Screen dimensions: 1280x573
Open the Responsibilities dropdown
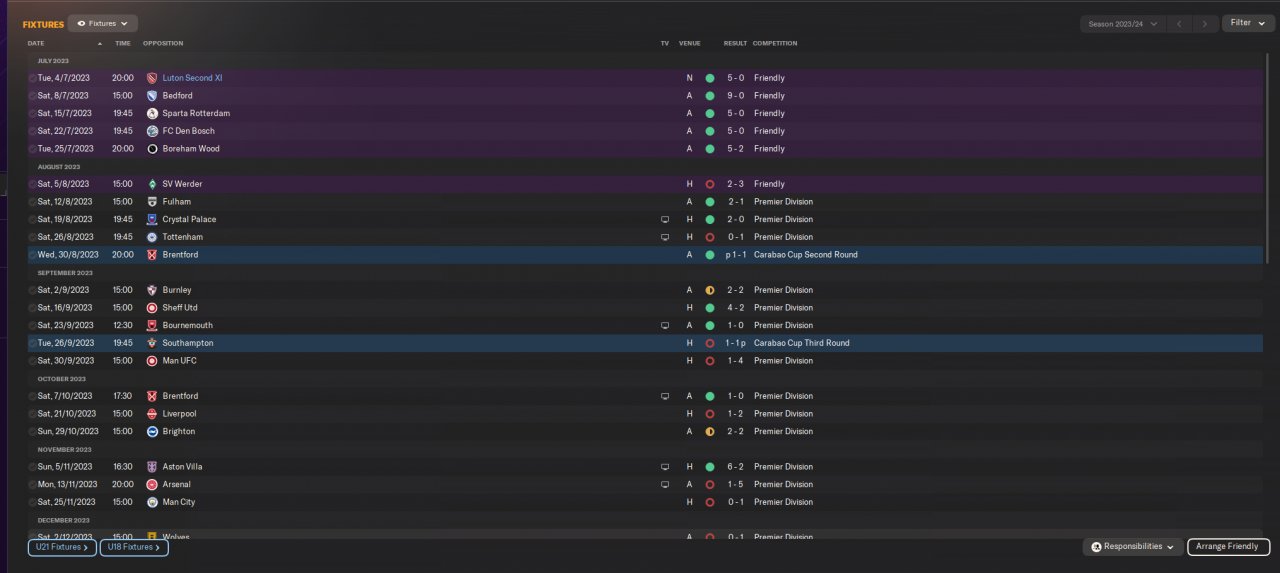(1132, 547)
